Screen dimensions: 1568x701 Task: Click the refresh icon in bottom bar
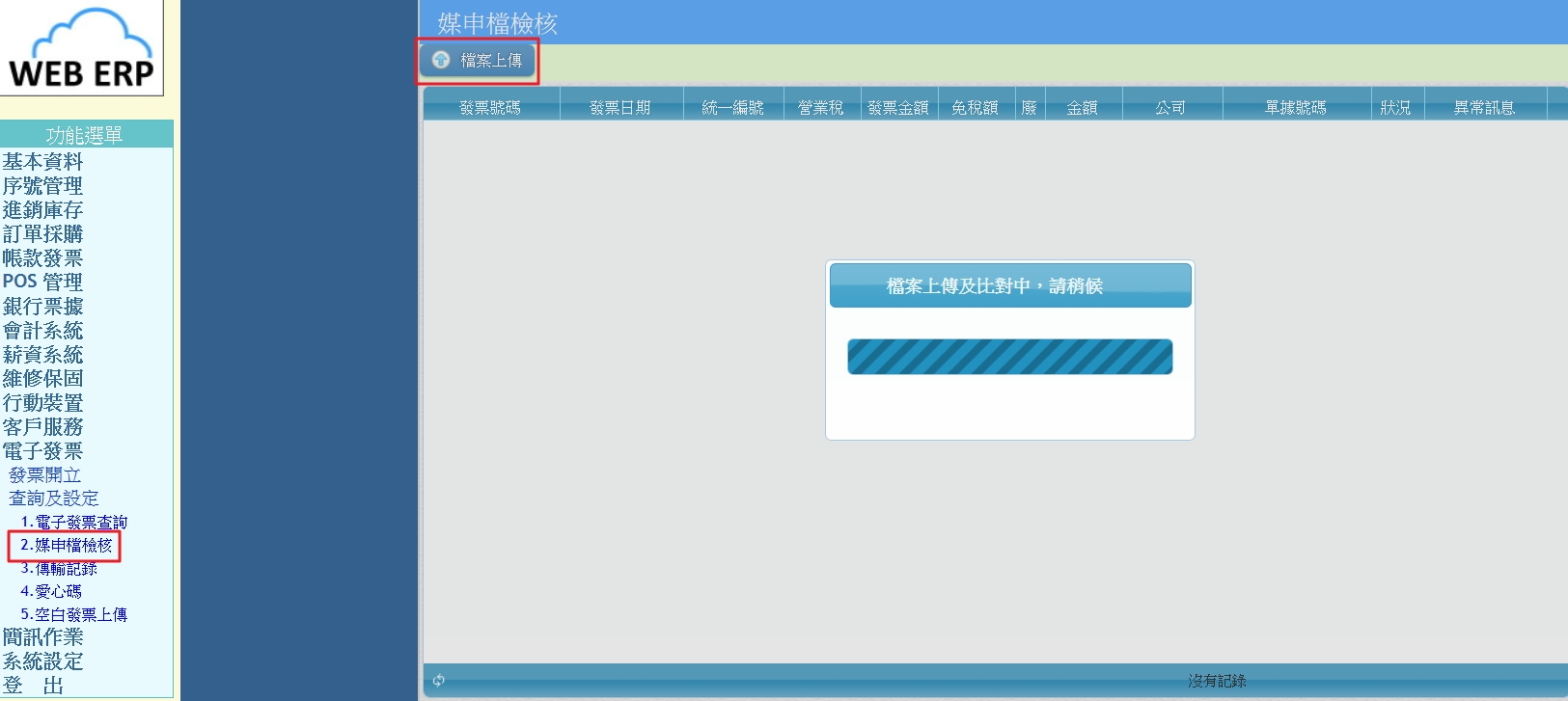[439, 681]
